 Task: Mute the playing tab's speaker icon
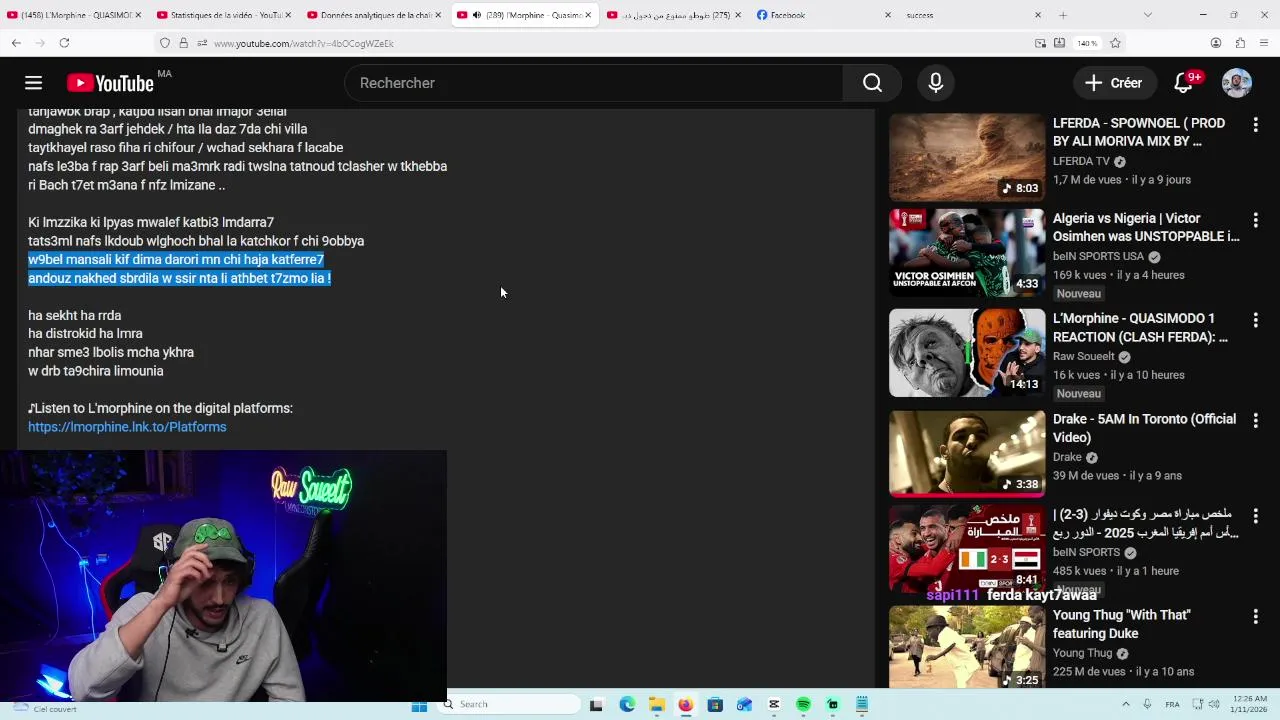pyautogui.click(x=476, y=15)
